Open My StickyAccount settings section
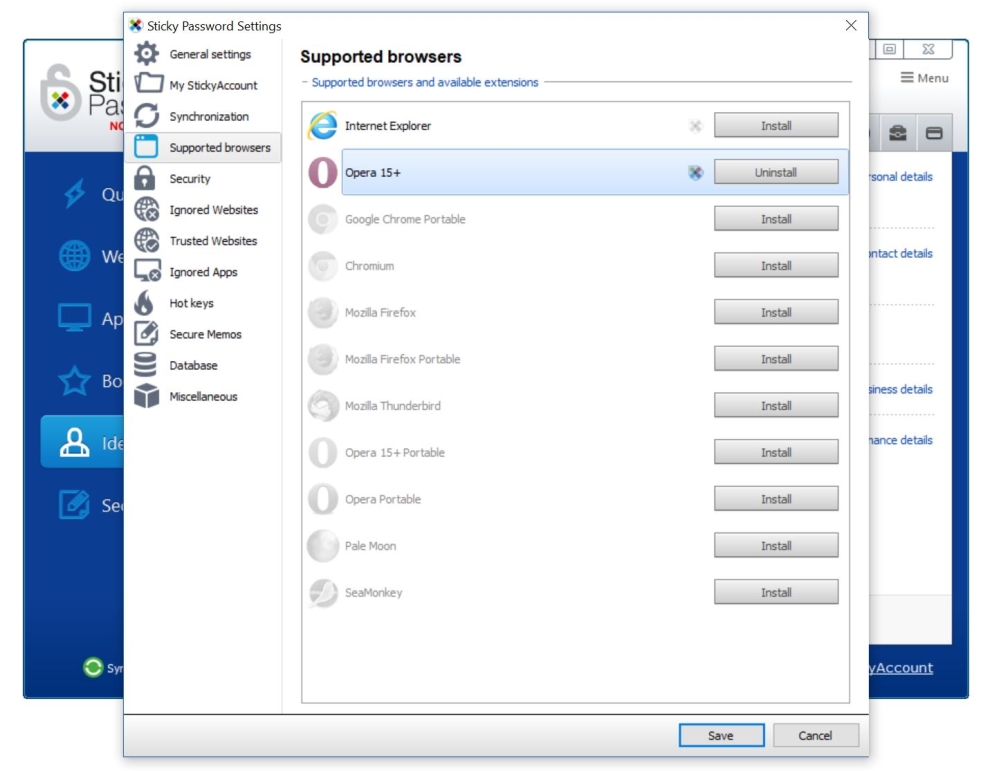The image size is (983, 771). tap(213, 85)
